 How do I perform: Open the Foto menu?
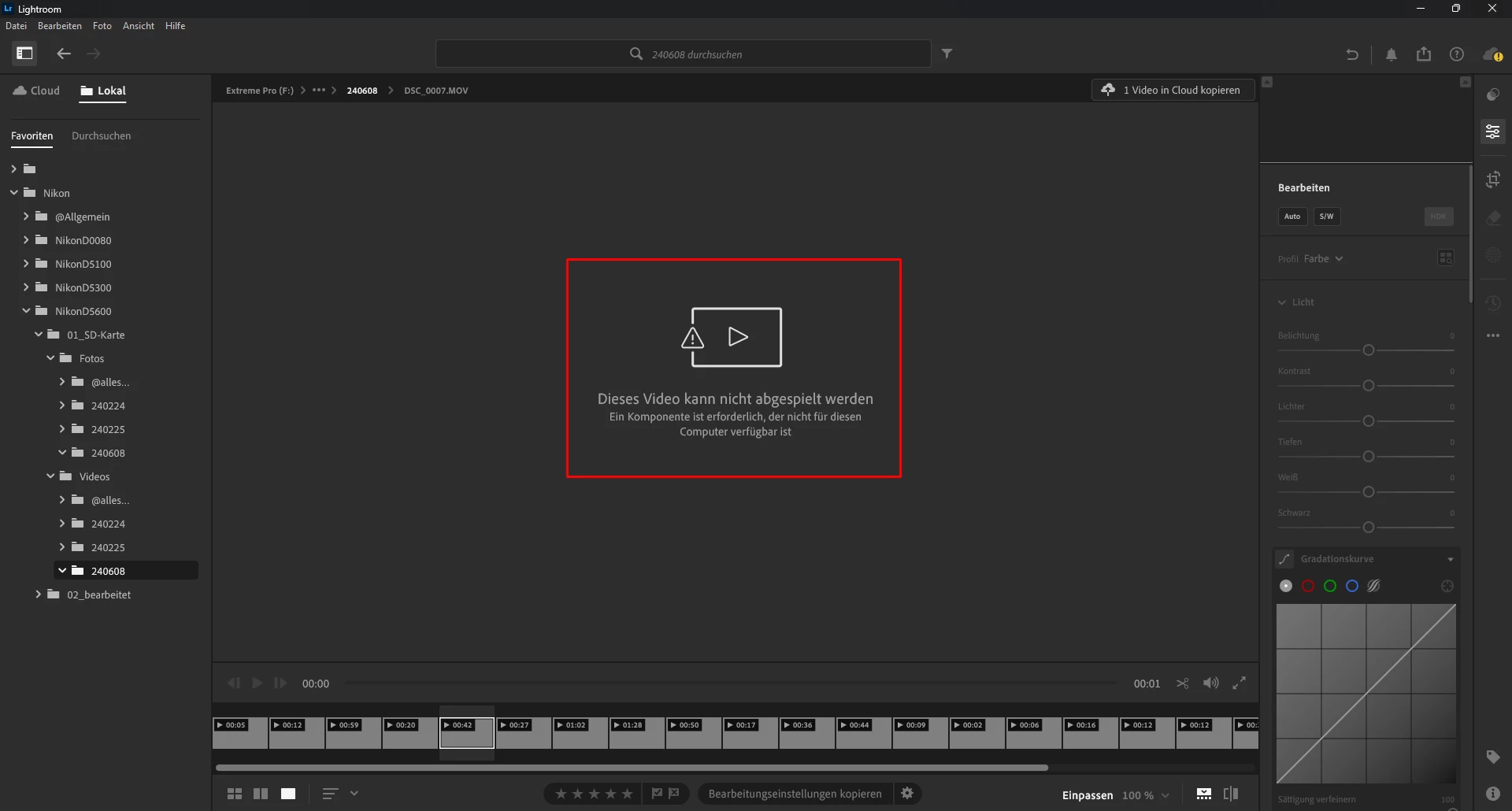coord(102,26)
